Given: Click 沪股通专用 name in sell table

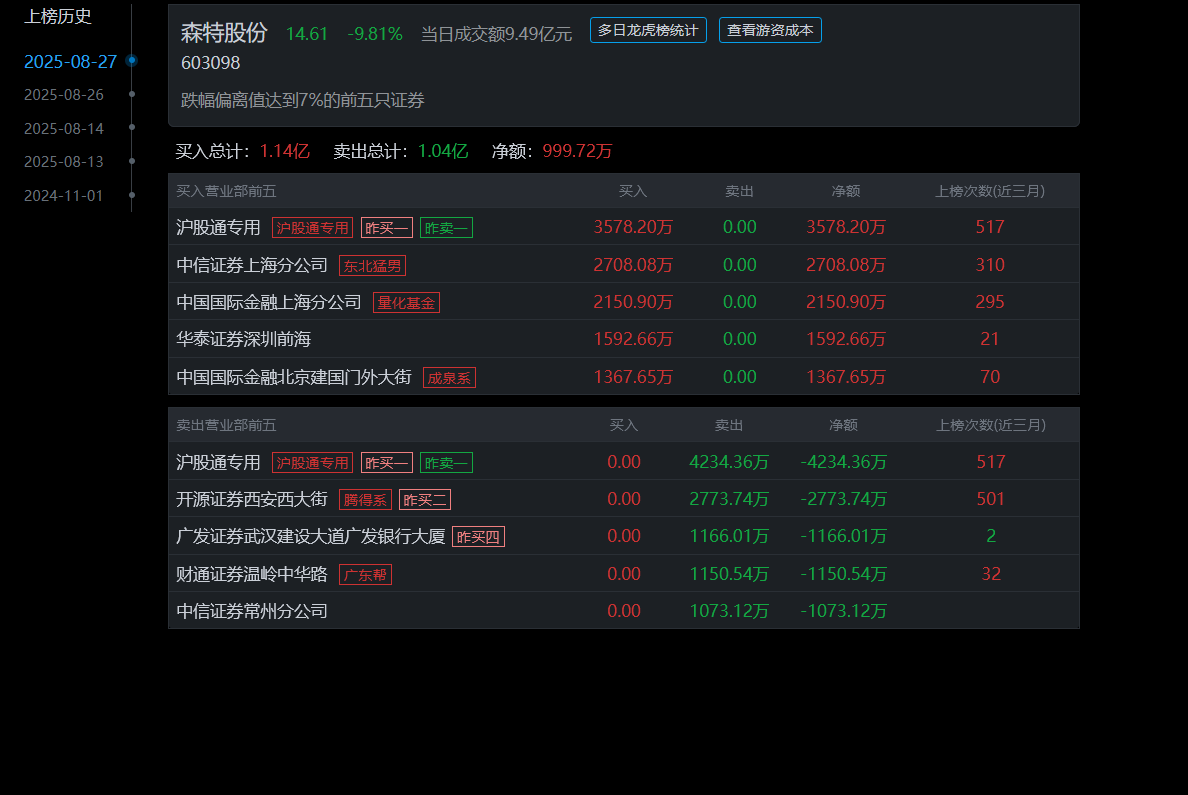Looking at the screenshot, I should 218,462.
